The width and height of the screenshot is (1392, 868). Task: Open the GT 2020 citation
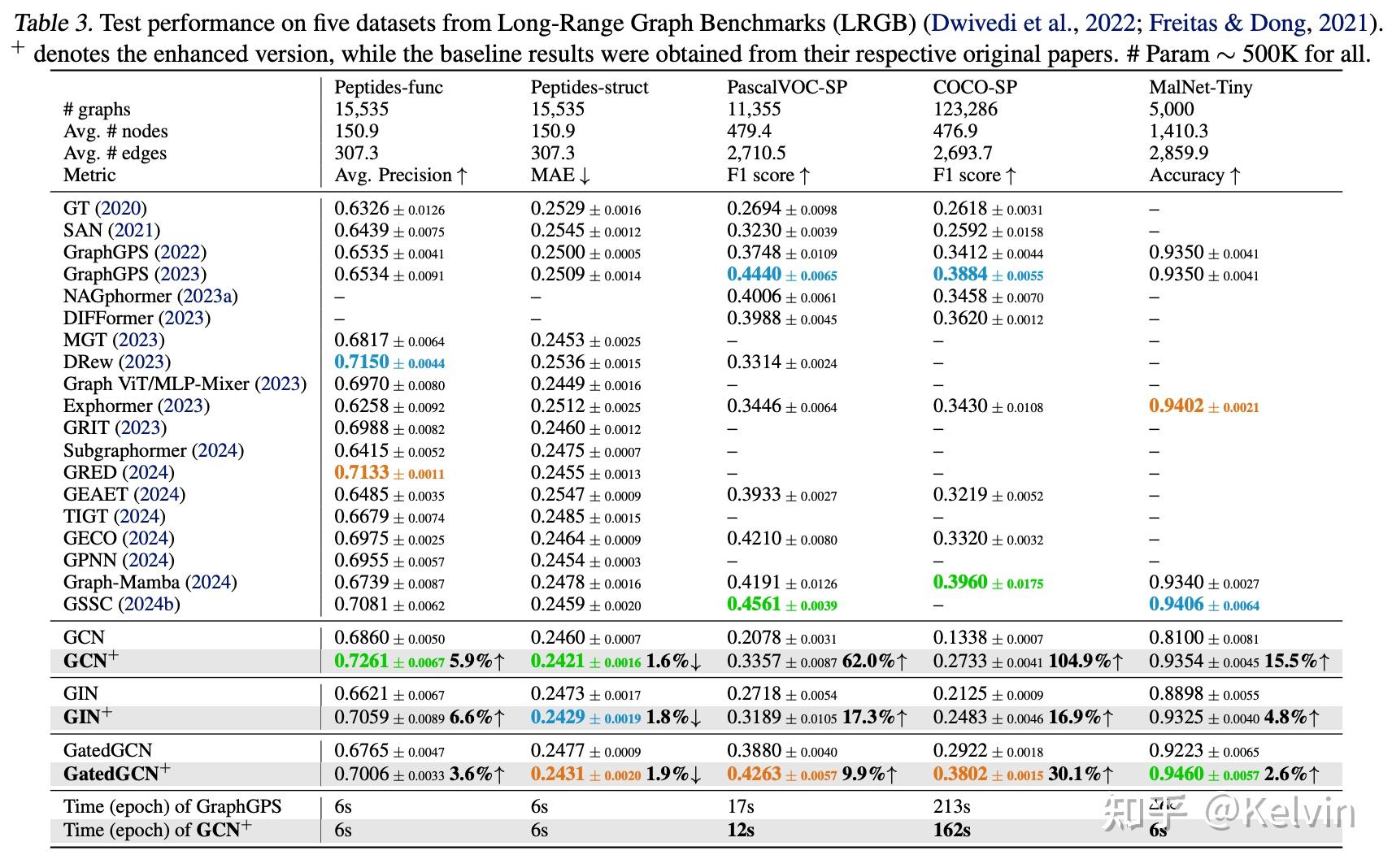121,208
